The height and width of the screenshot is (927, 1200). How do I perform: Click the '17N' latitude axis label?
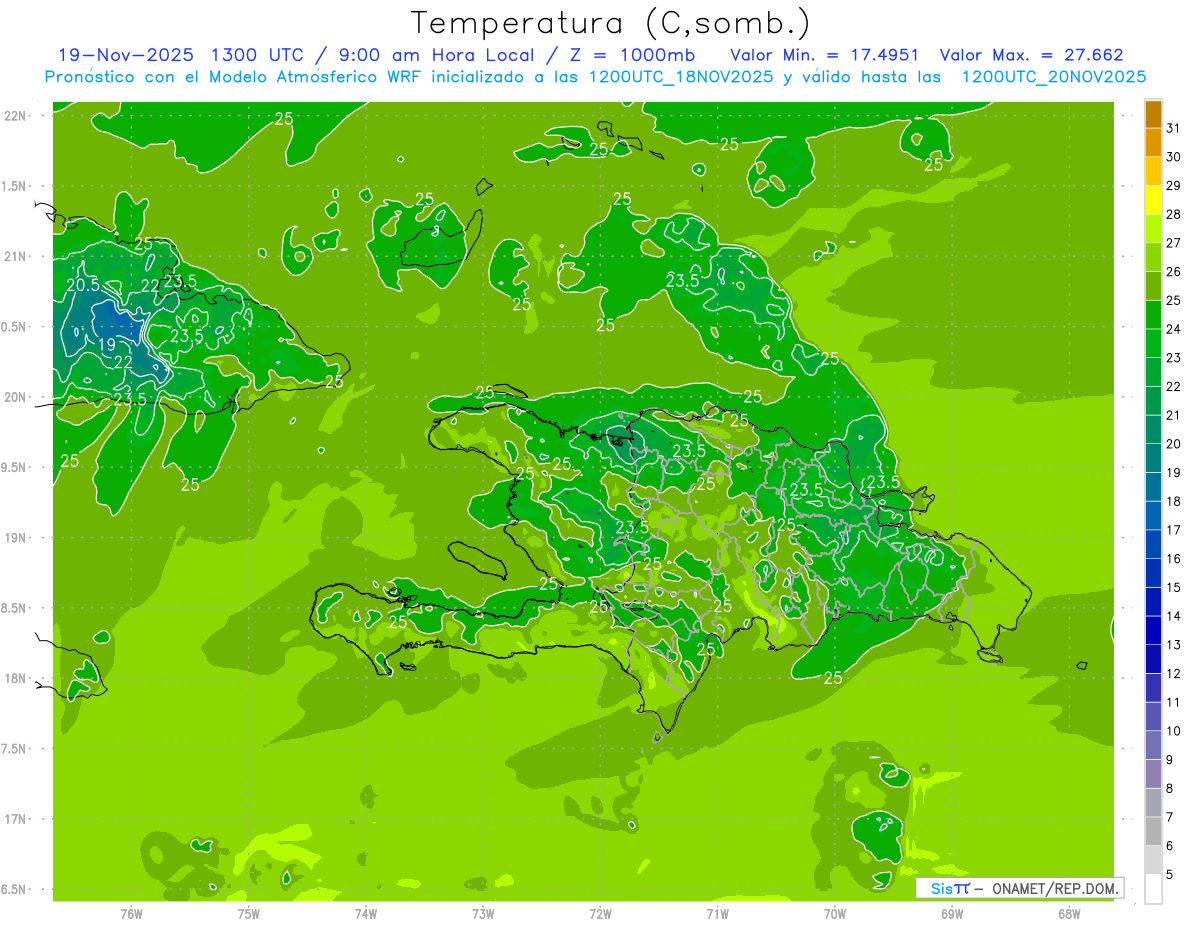pyautogui.click(x=15, y=819)
